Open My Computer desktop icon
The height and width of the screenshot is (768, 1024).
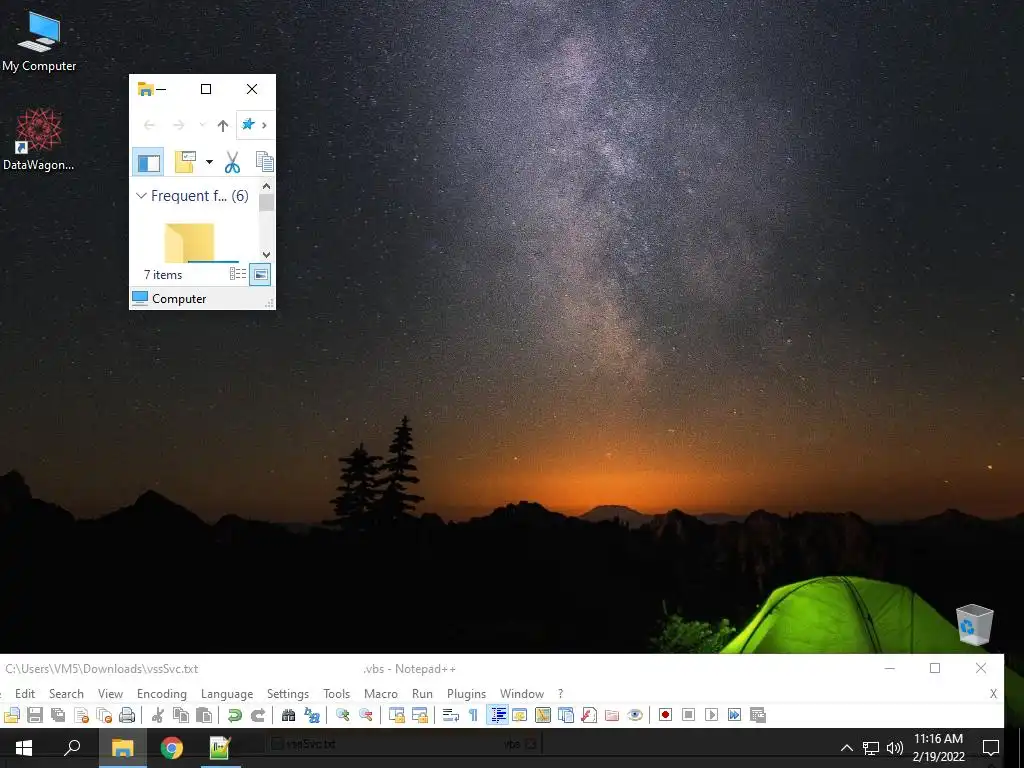point(39,41)
